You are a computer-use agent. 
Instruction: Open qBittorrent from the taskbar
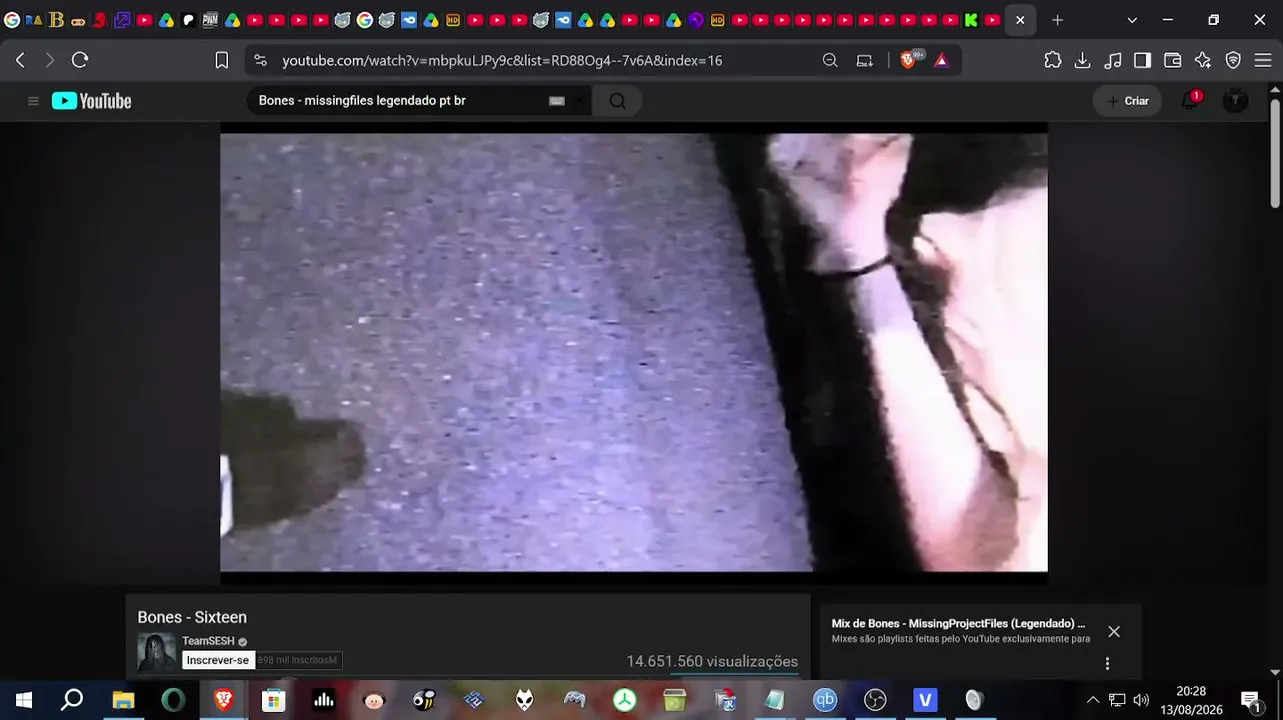(x=825, y=700)
